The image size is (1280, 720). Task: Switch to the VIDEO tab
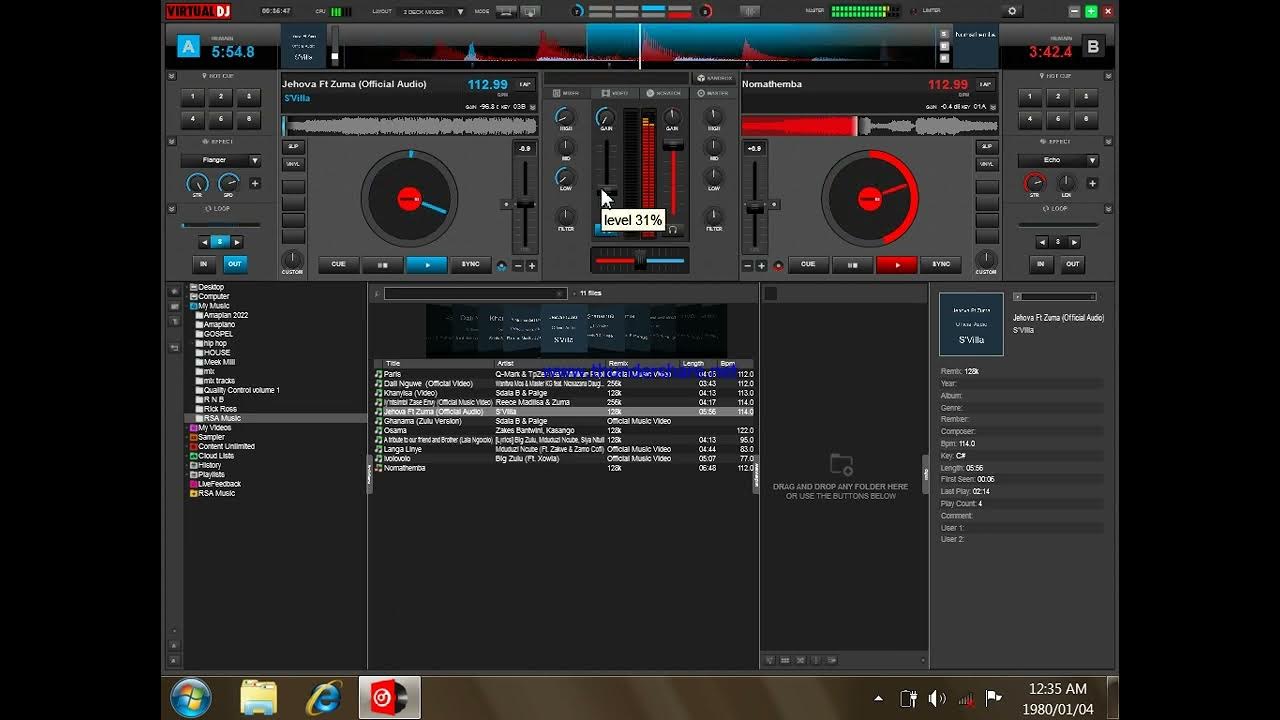tap(615, 93)
